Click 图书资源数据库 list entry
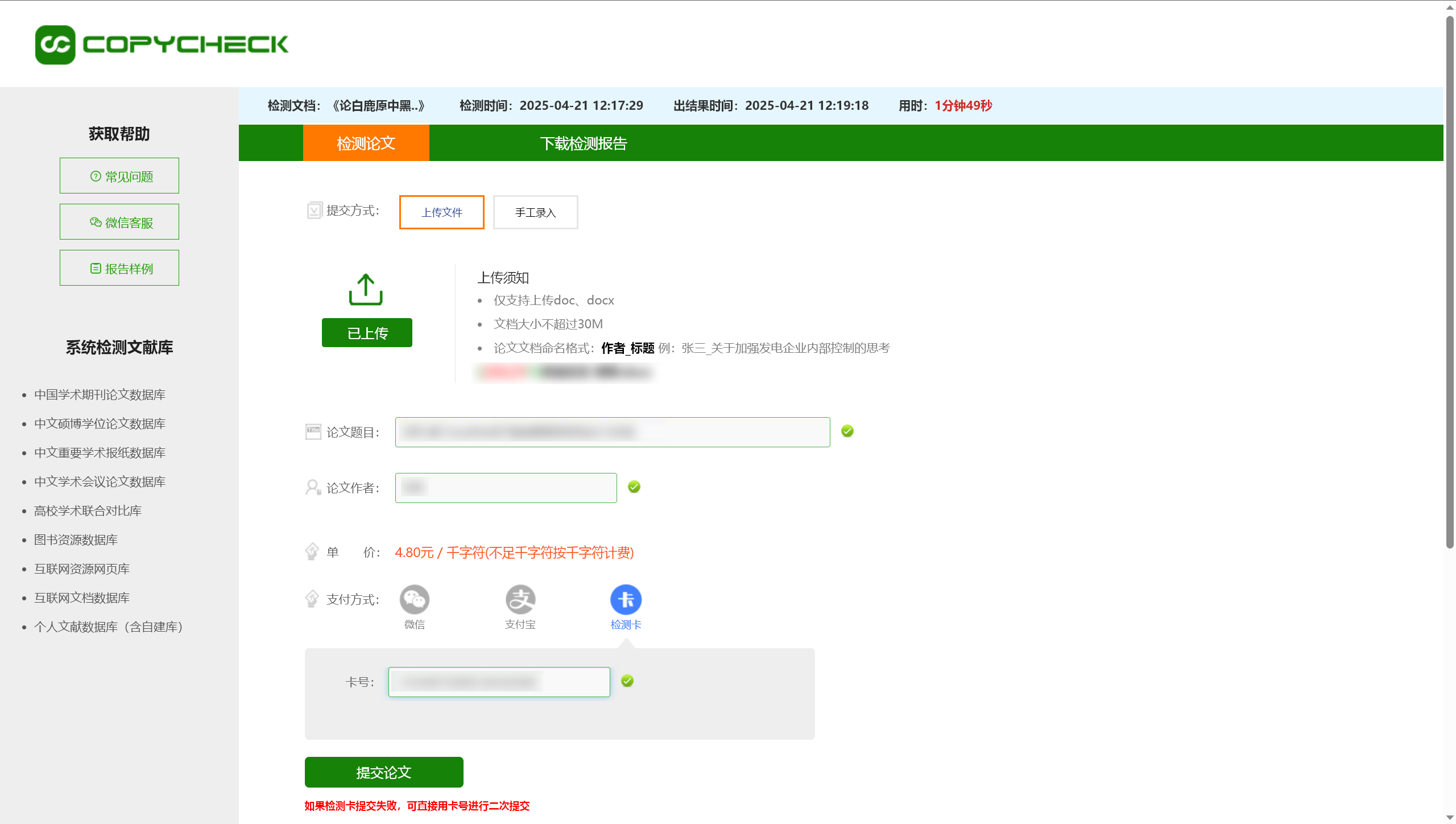This screenshot has width=1456, height=824. [76, 539]
